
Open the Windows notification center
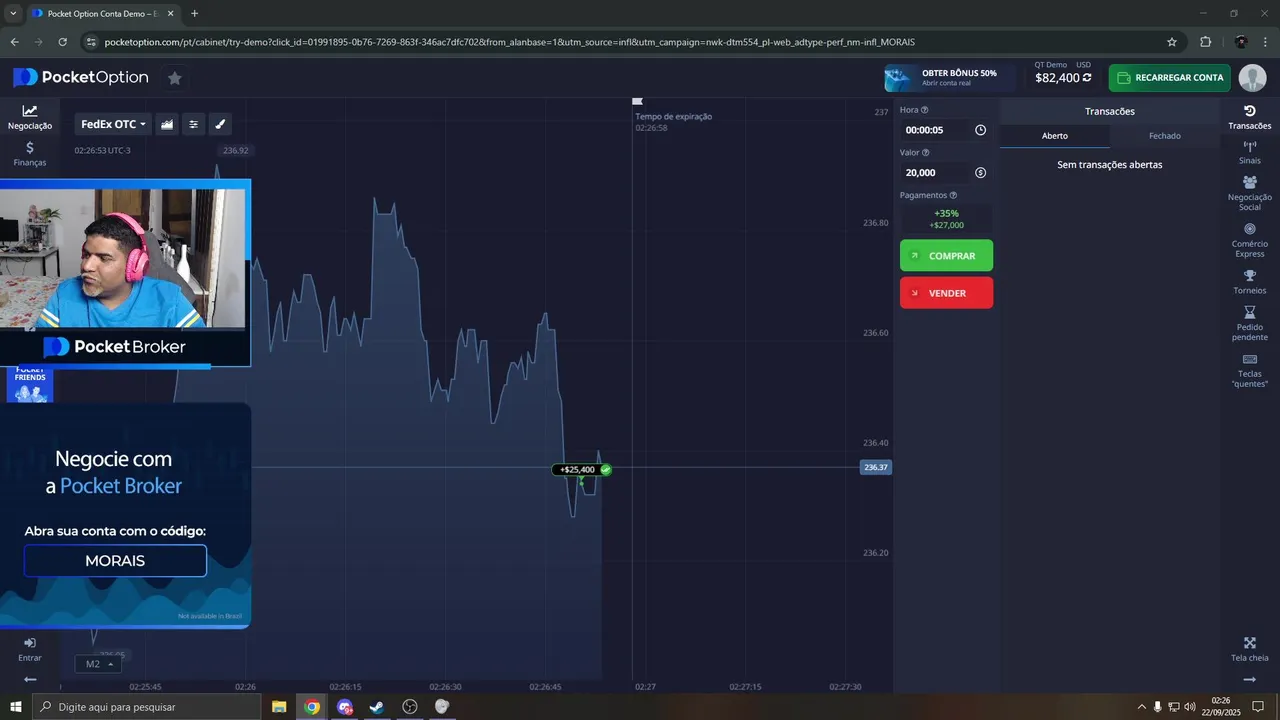(1258, 707)
